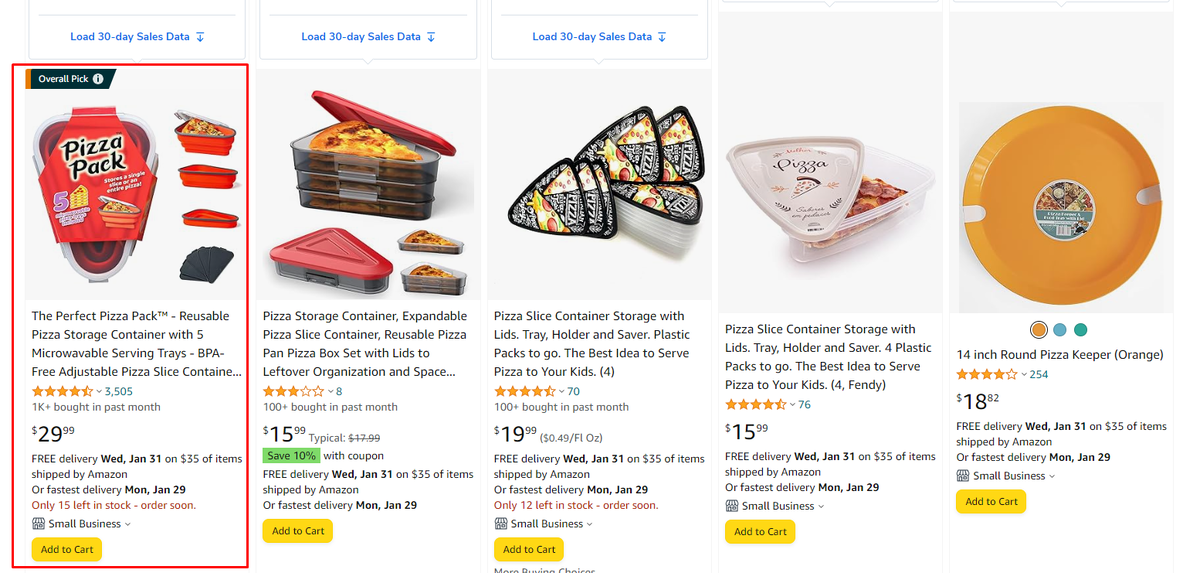Image resolution: width=1200 pixels, height=573 pixels.
Task: Open the Pizza Slice Container Storage (4) product title
Action: (x=592, y=343)
